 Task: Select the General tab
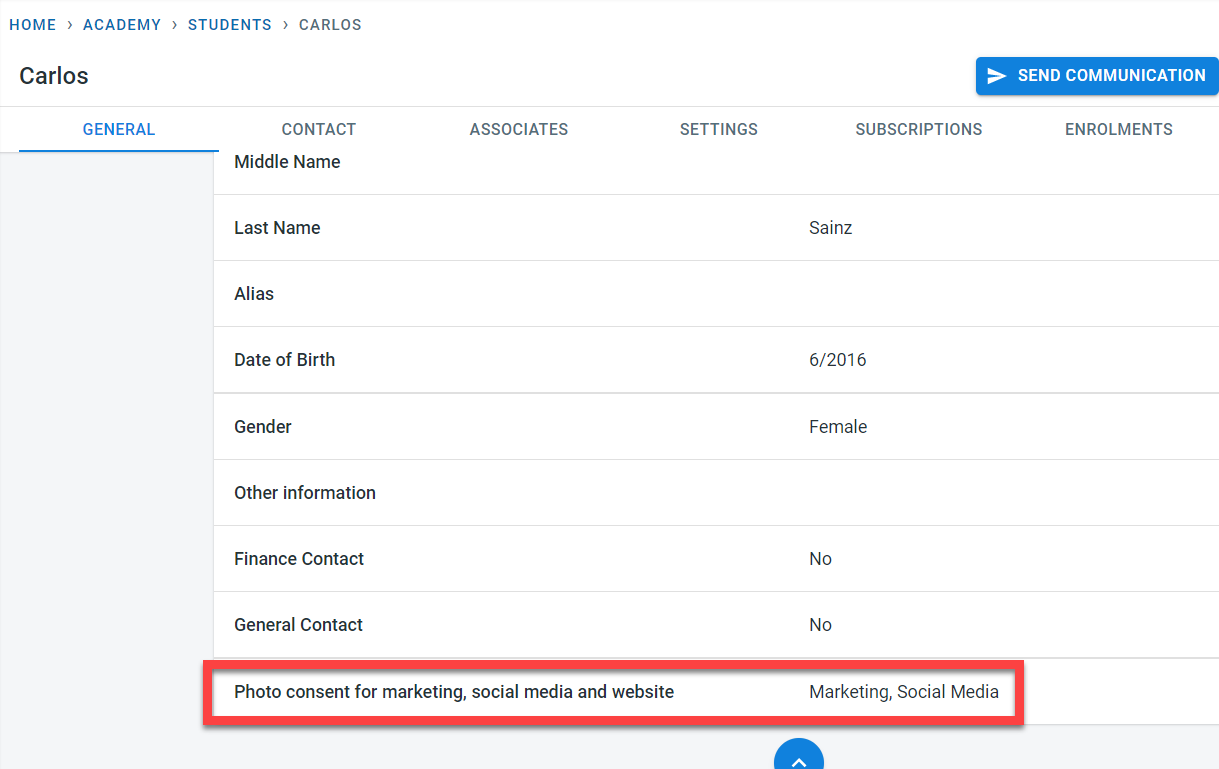coord(119,129)
